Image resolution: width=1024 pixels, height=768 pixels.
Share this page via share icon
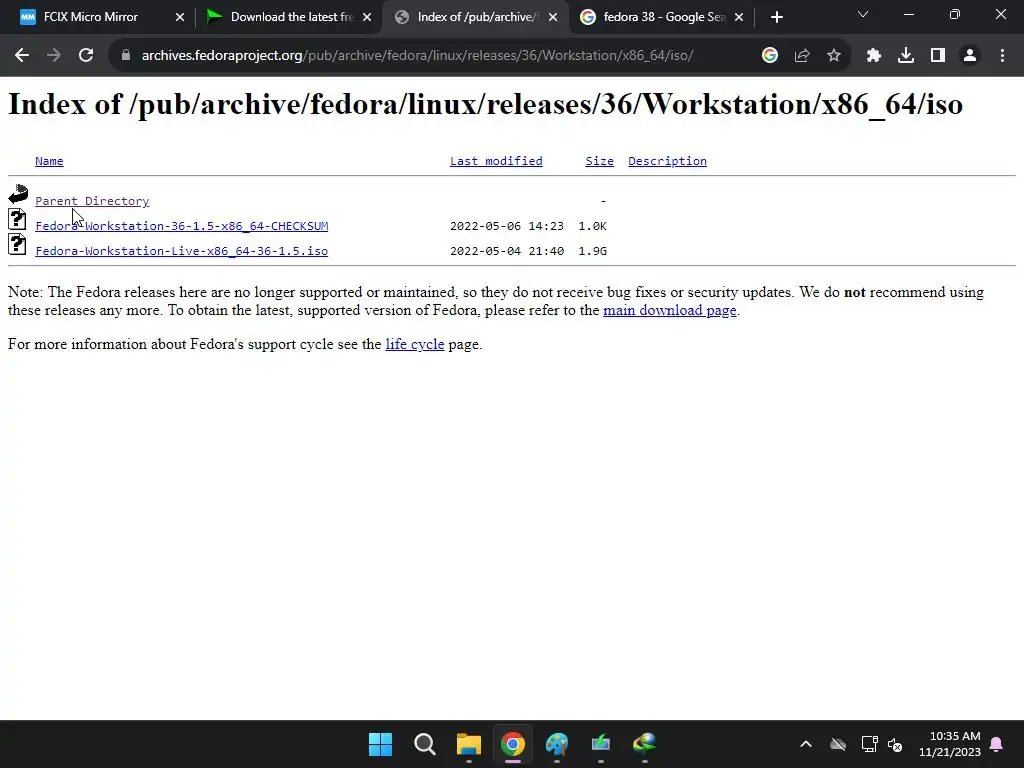click(x=802, y=56)
